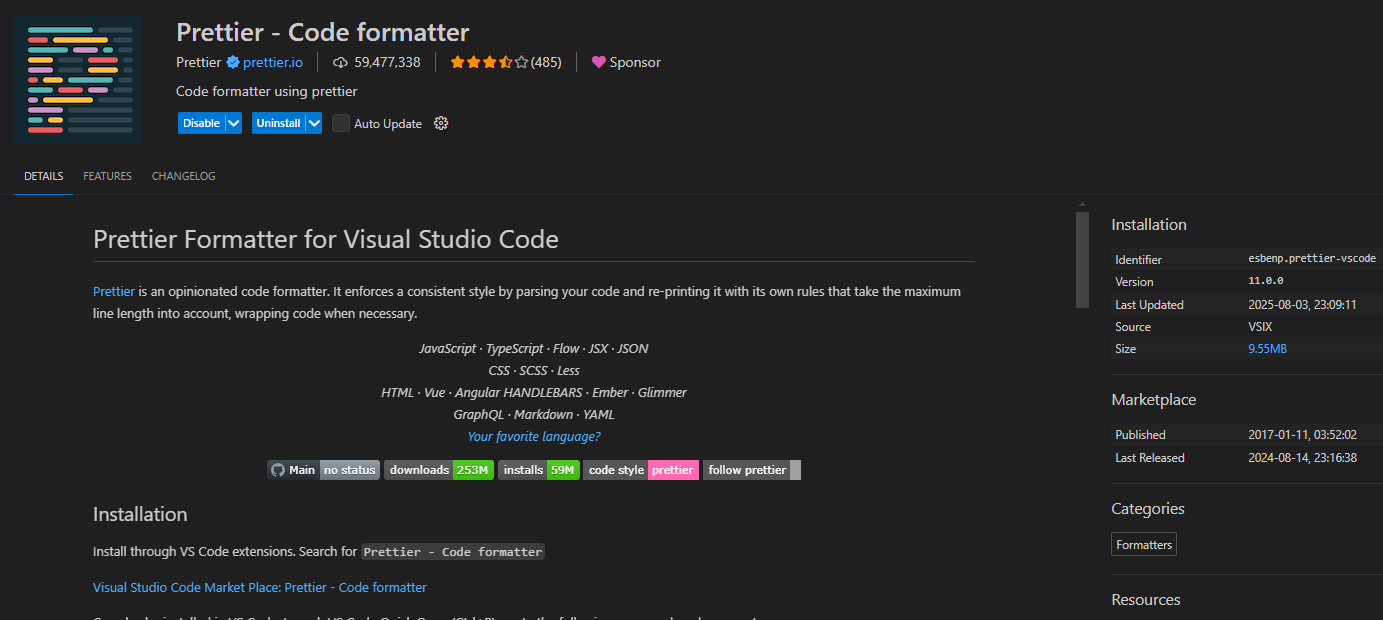Image resolution: width=1383 pixels, height=620 pixels.
Task: Click the identifier esbenp.prettier-vscode value
Action: pyautogui.click(x=1312, y=259)
